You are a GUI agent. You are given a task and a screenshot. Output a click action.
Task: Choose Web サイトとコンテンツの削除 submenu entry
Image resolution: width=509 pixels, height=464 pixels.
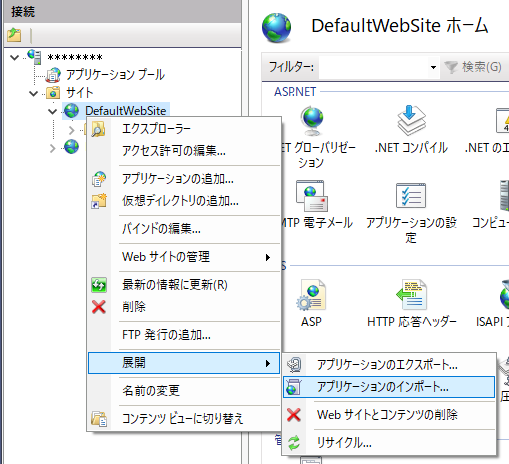pyautogui.click(x=389, y=415)
